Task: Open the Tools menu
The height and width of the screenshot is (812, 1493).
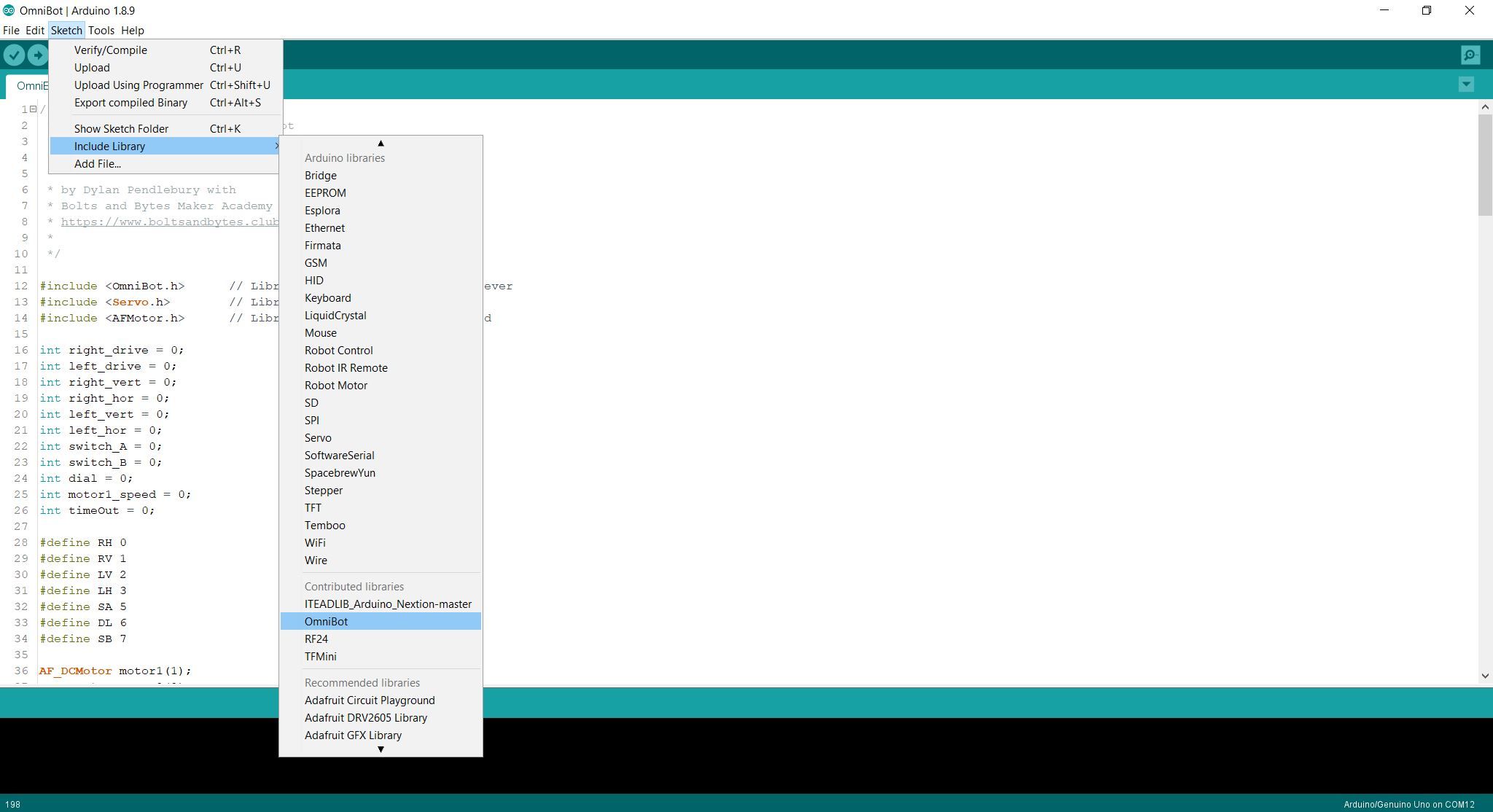Action: click(x=101, y=31)
